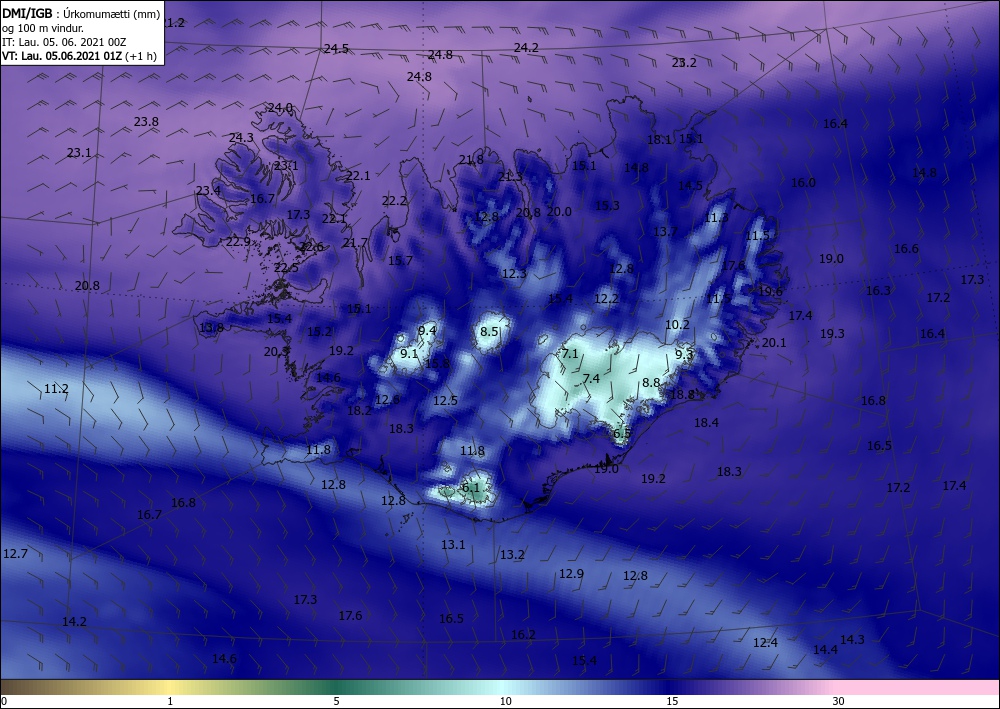Click the map value 23.2
Viewport: 1000px width, 709px height.
[684, 62]
